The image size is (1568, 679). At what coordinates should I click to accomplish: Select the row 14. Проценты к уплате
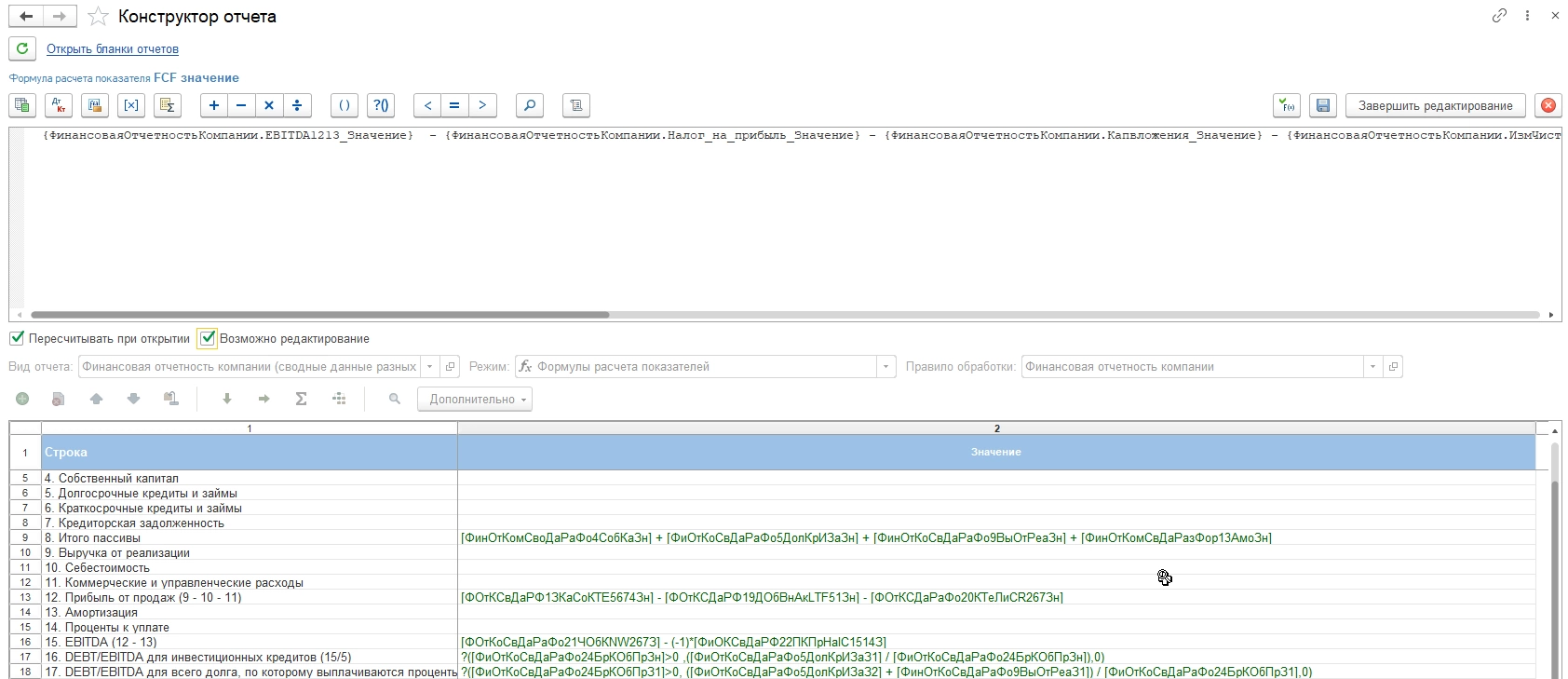click(x=250, y=627)
